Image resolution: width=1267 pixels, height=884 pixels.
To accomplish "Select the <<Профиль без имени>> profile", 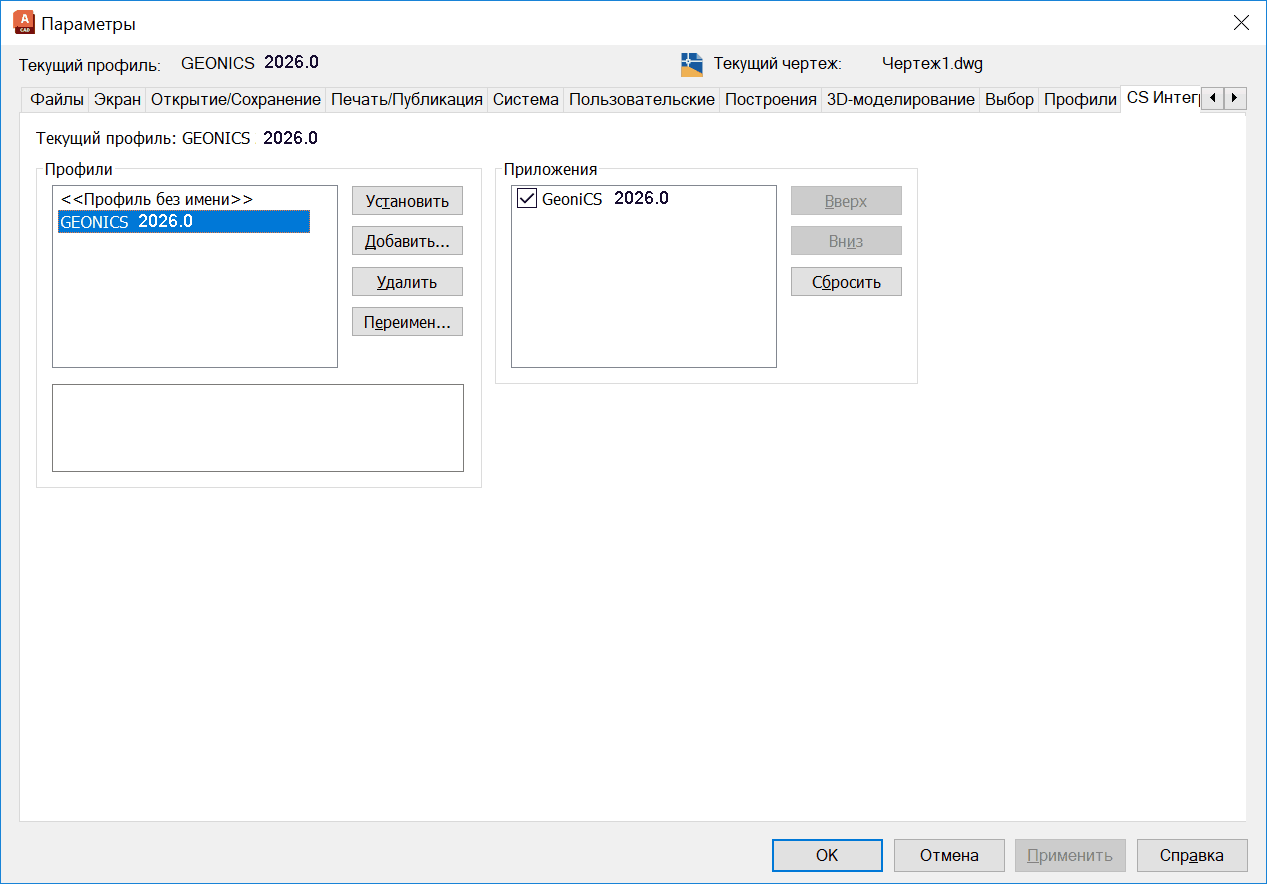I will (157, 199).
